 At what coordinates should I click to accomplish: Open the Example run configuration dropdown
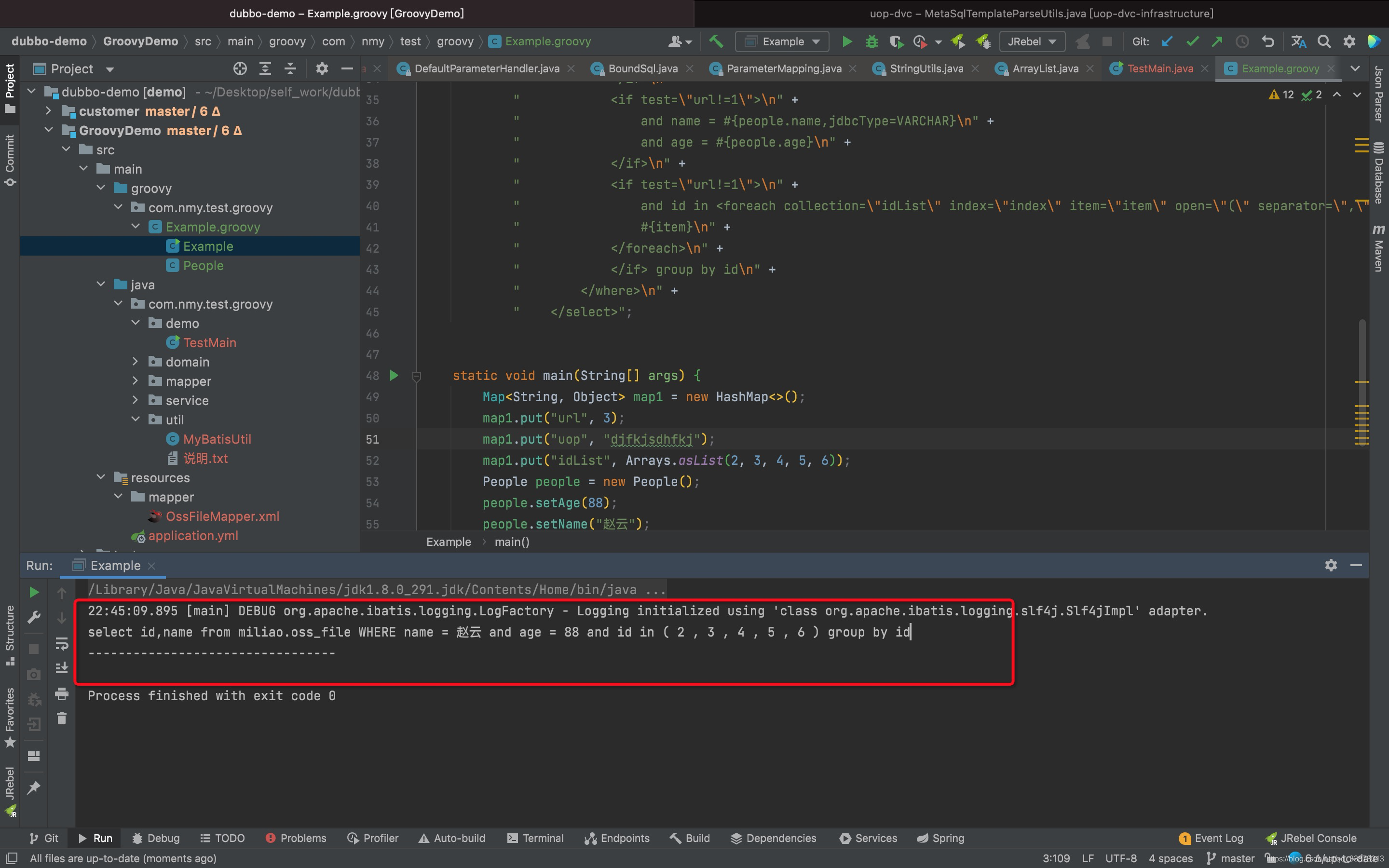[x=782, y=41]
